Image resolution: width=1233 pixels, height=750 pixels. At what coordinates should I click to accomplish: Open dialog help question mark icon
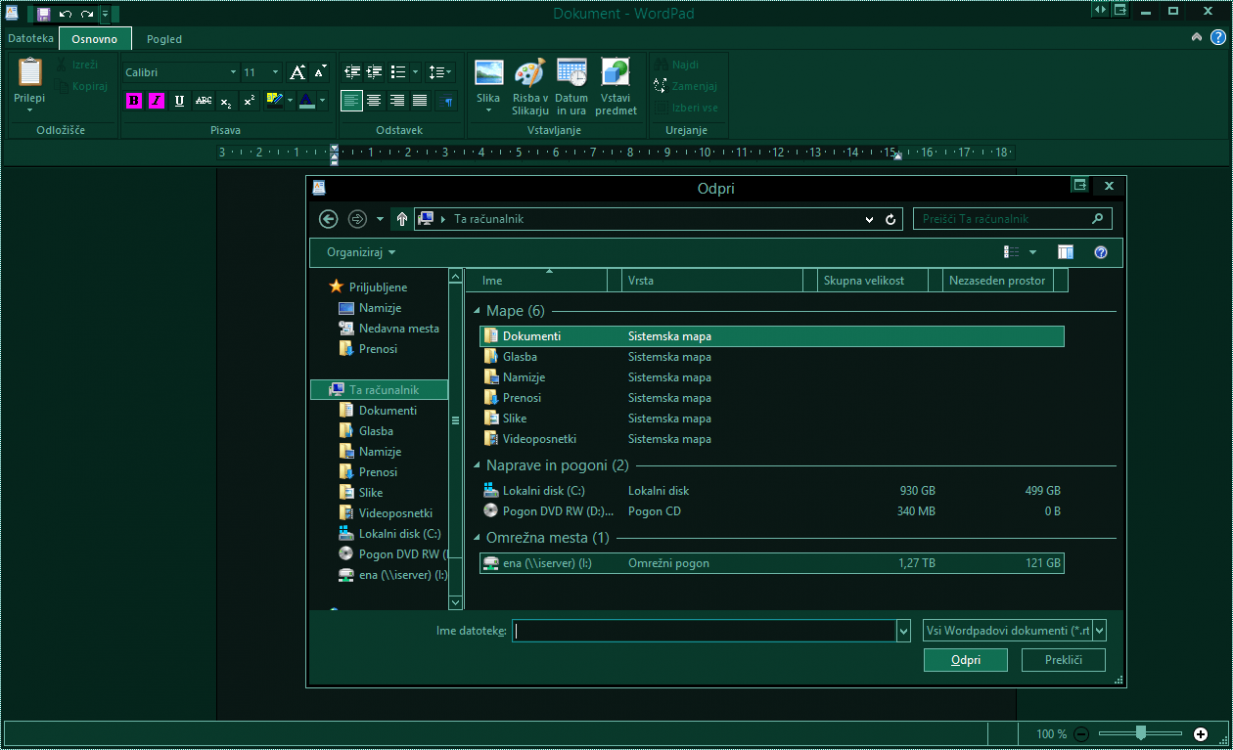tap(1101, 253)
